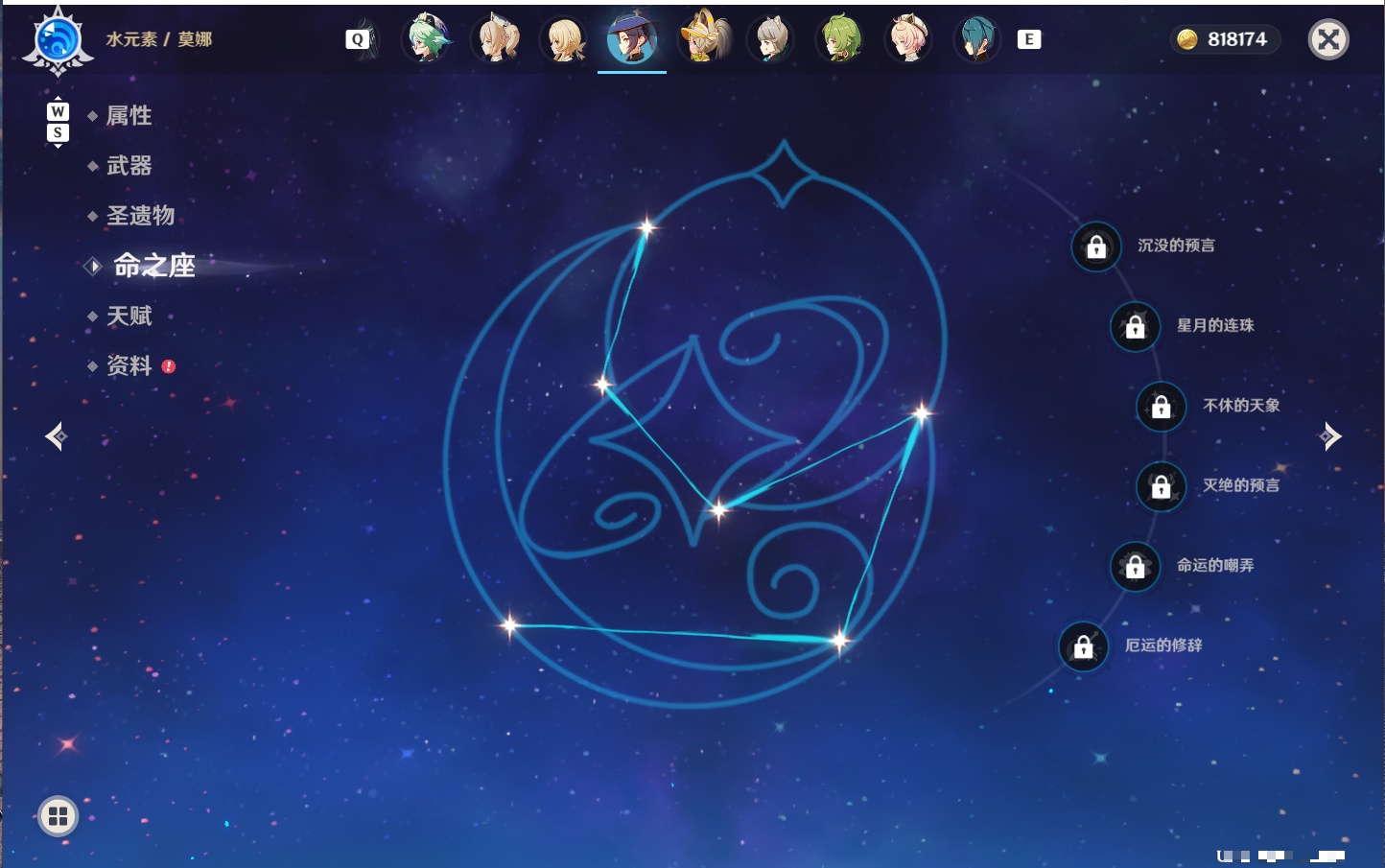Image resolution: width=1385 pixels, height=868 pixels.
Task: Click the Mora balance 818174 display
Action: click(x=1224, y=39)
